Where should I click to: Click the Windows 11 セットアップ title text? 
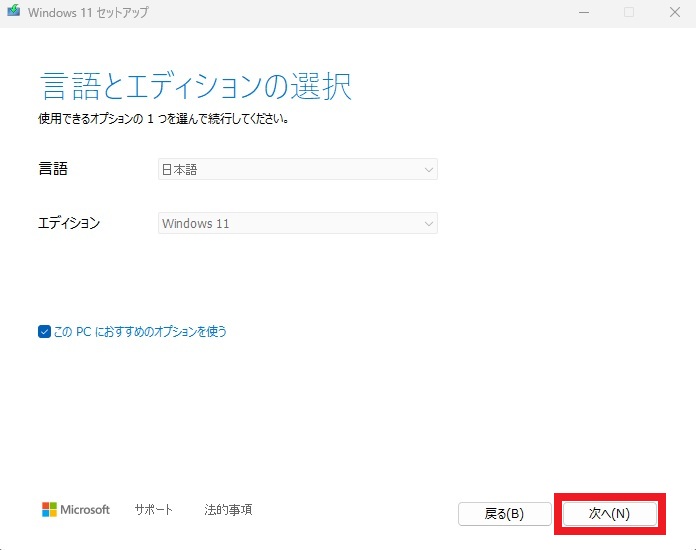88,12
